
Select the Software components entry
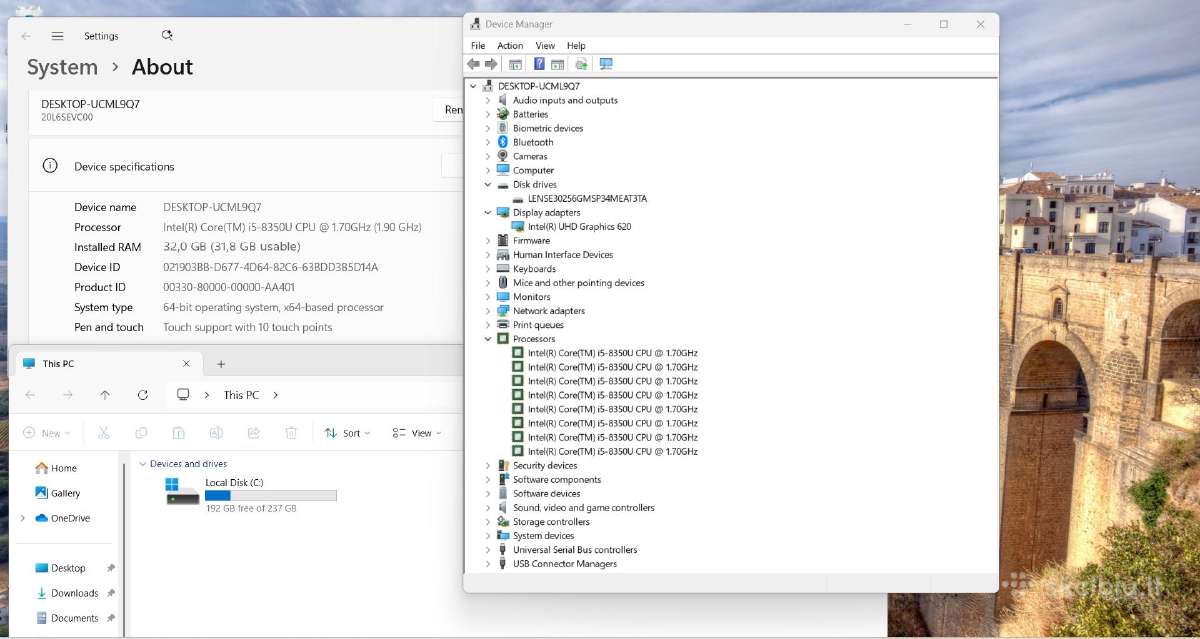click(557, 480)
